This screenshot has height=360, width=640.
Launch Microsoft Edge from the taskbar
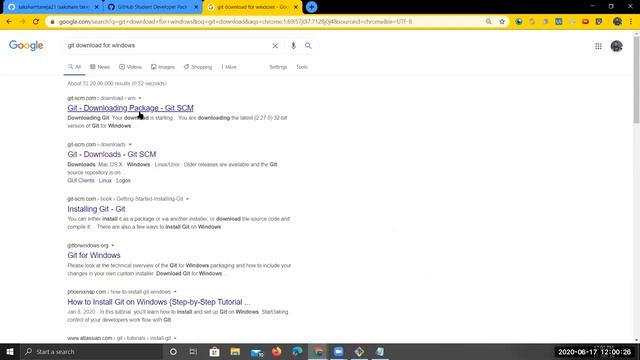point(297,351)
